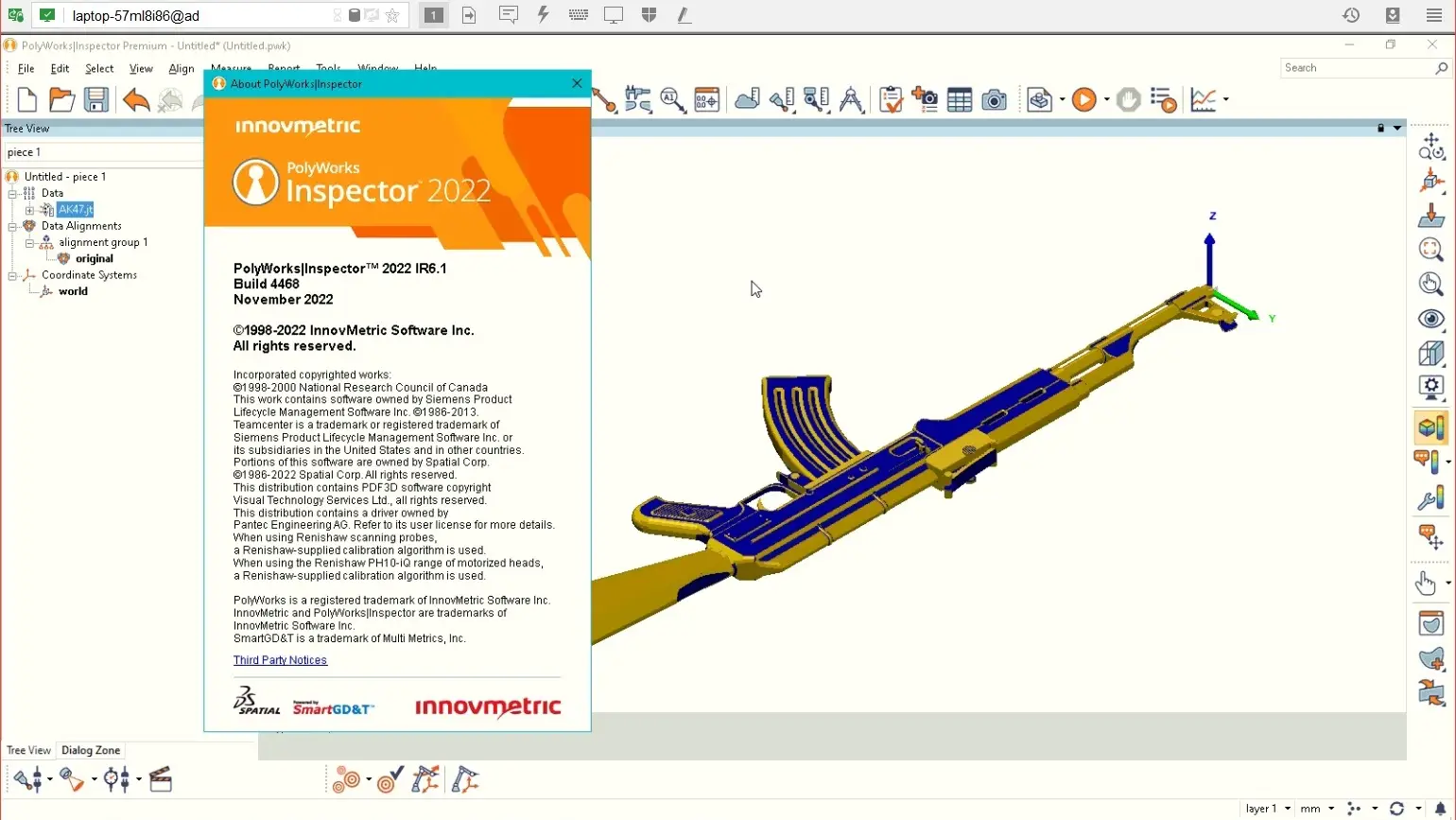
Task: Open the Third Party Notices link
Action: coord(280,660)
